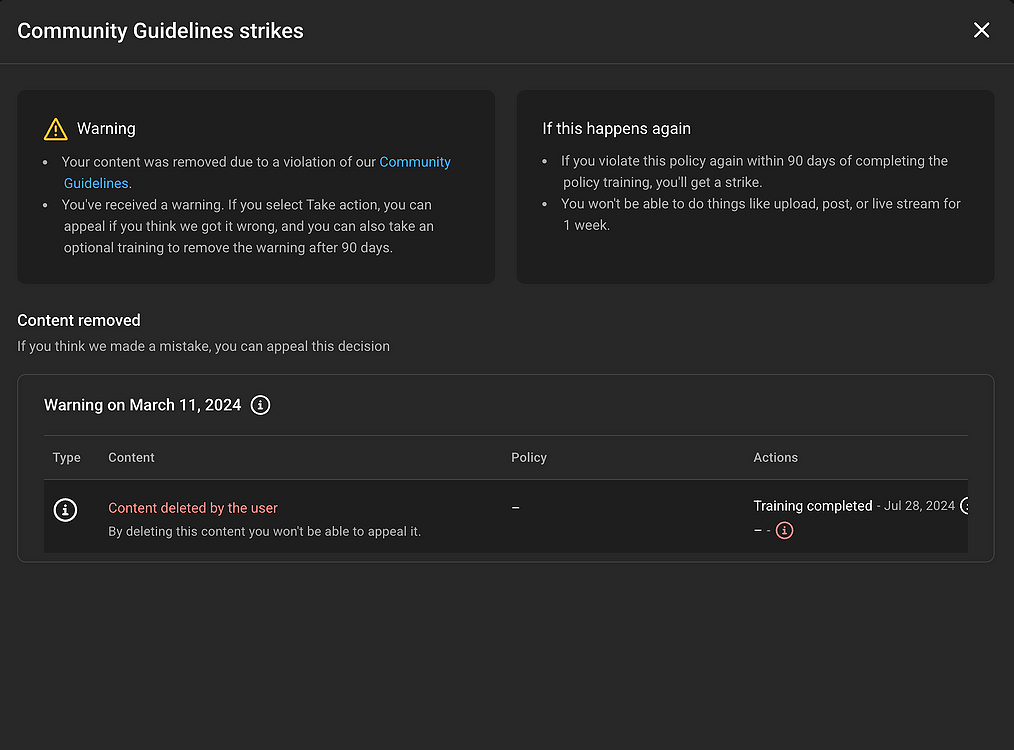Click info icon after Jul 28, 2024

(964, 506)
